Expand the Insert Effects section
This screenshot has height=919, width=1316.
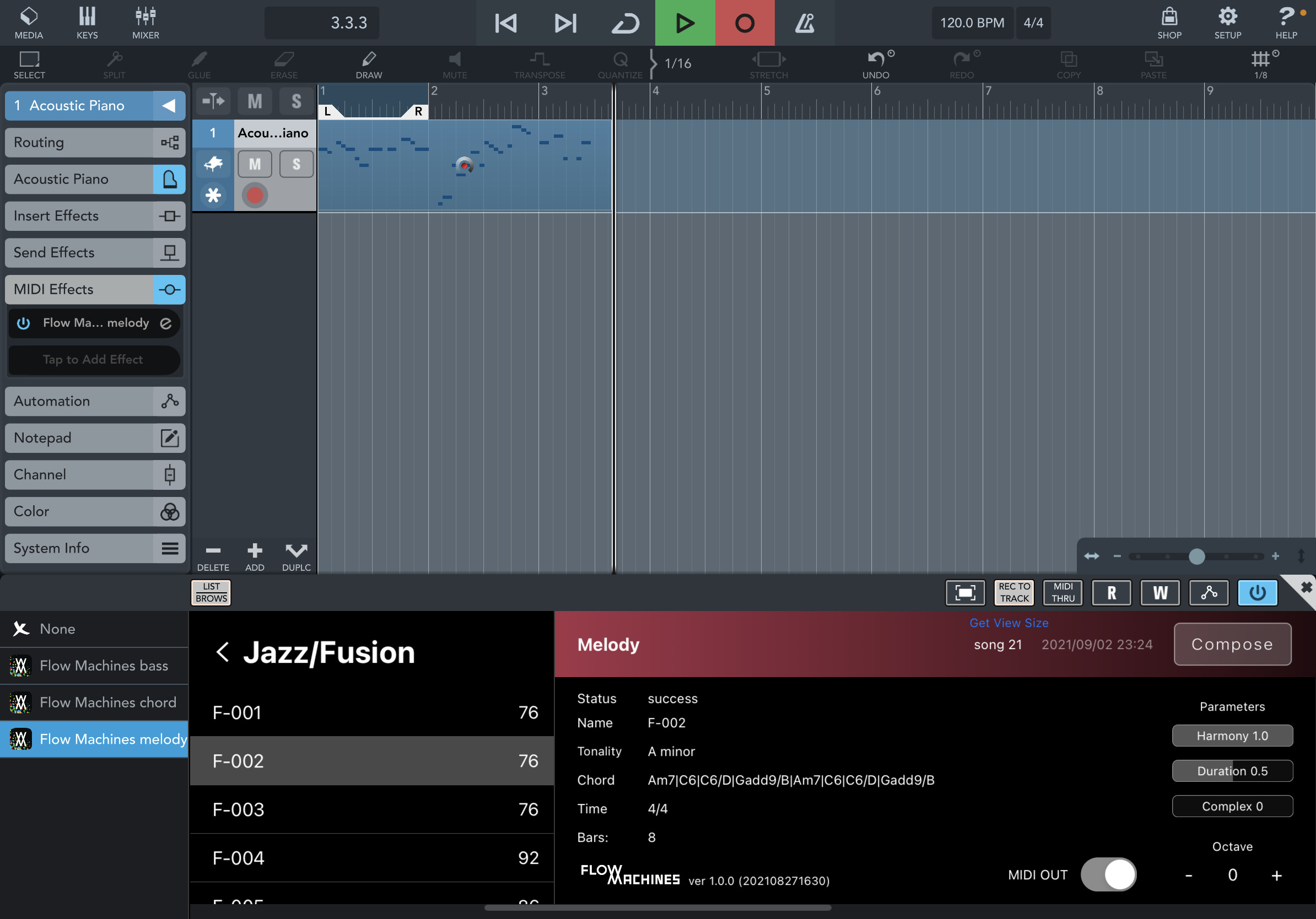[95, 215]
